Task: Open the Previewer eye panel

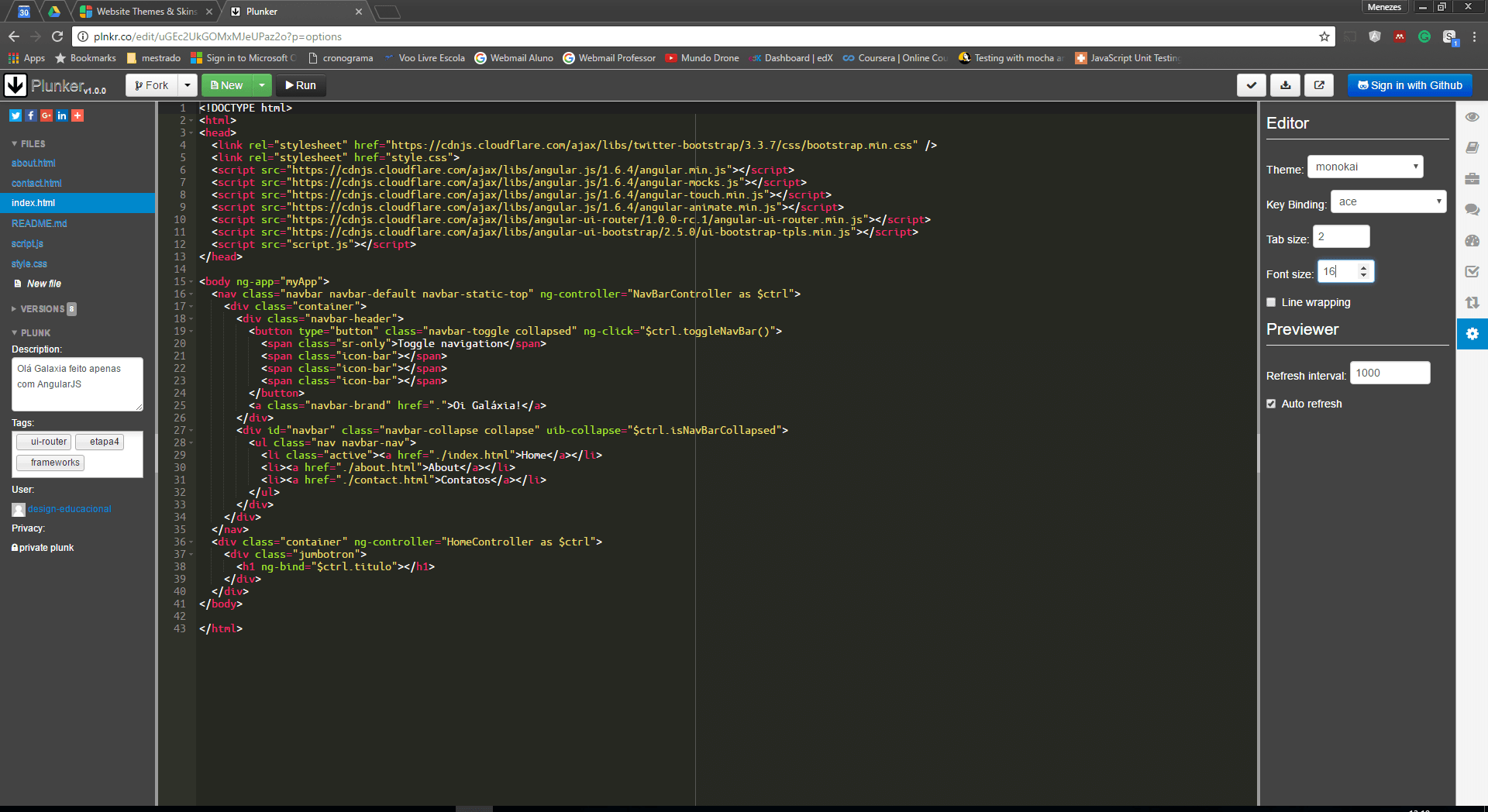Action: coord(1472,116)
